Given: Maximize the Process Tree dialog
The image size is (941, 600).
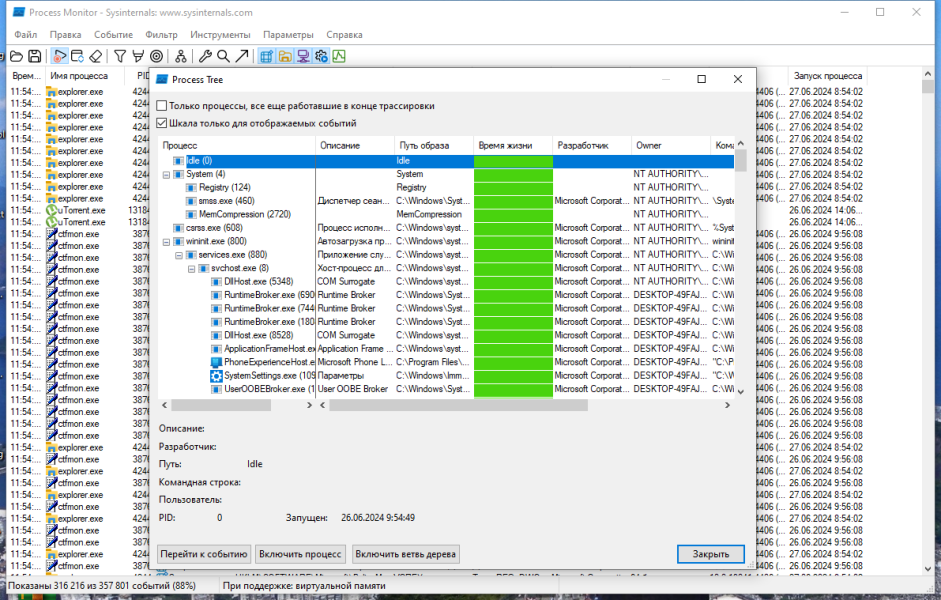Looking at the screenshot, I should [x=702, y=79].
